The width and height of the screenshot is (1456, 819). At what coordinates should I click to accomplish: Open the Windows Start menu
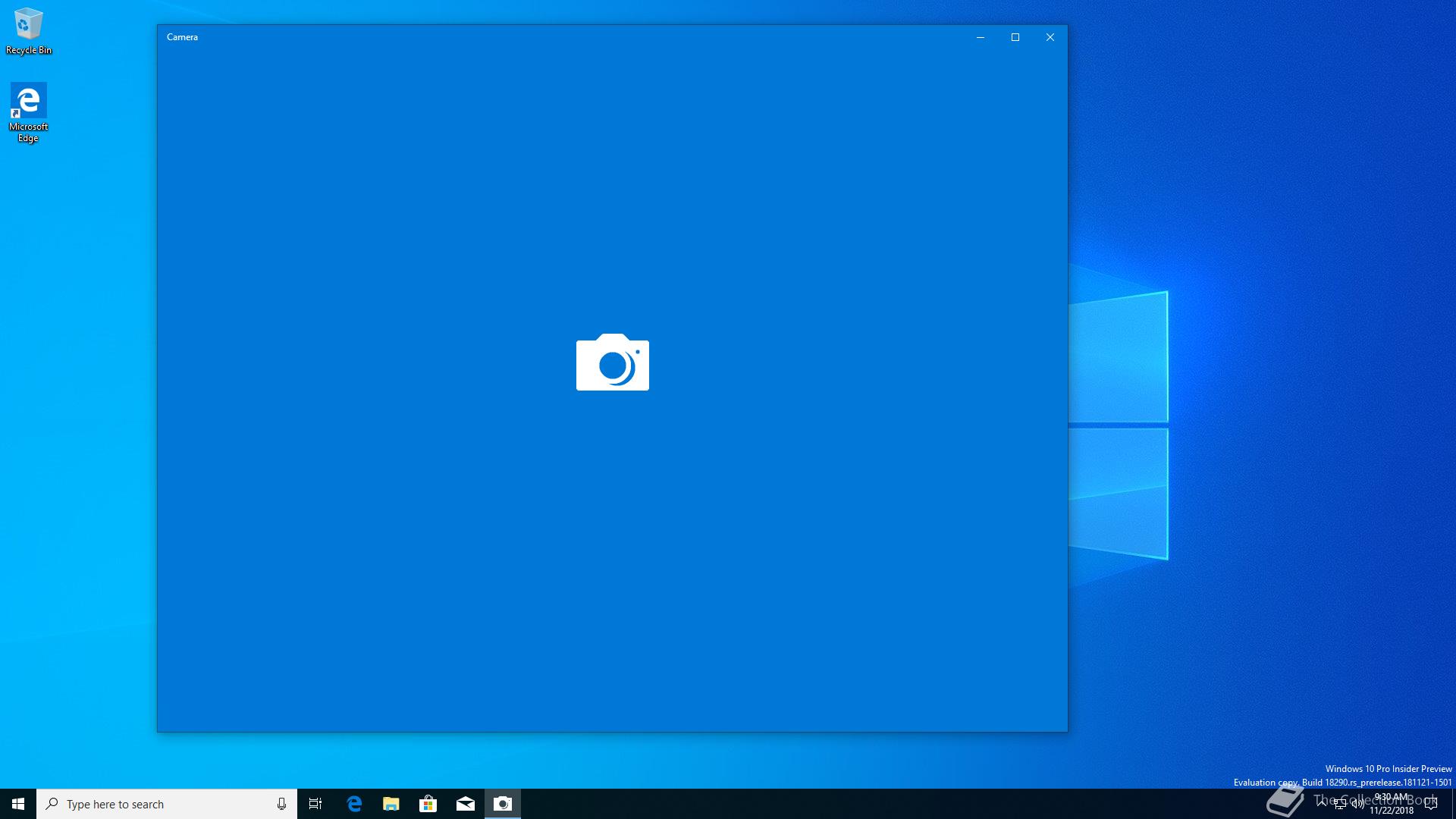tap(18, 804)
